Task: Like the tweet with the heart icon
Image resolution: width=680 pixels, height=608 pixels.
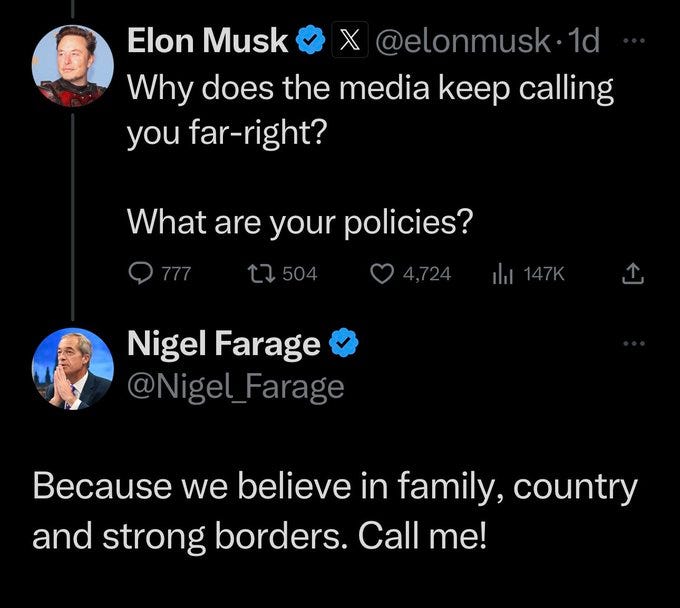Action: tap(380, 272)
